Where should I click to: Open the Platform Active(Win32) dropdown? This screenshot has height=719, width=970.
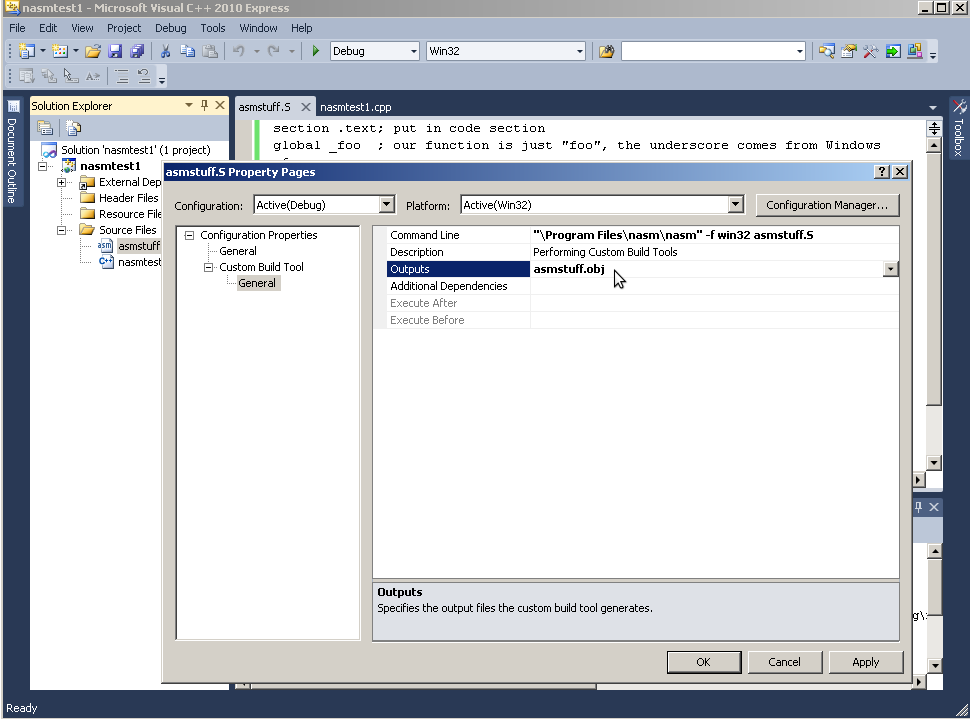click(736, 204)
